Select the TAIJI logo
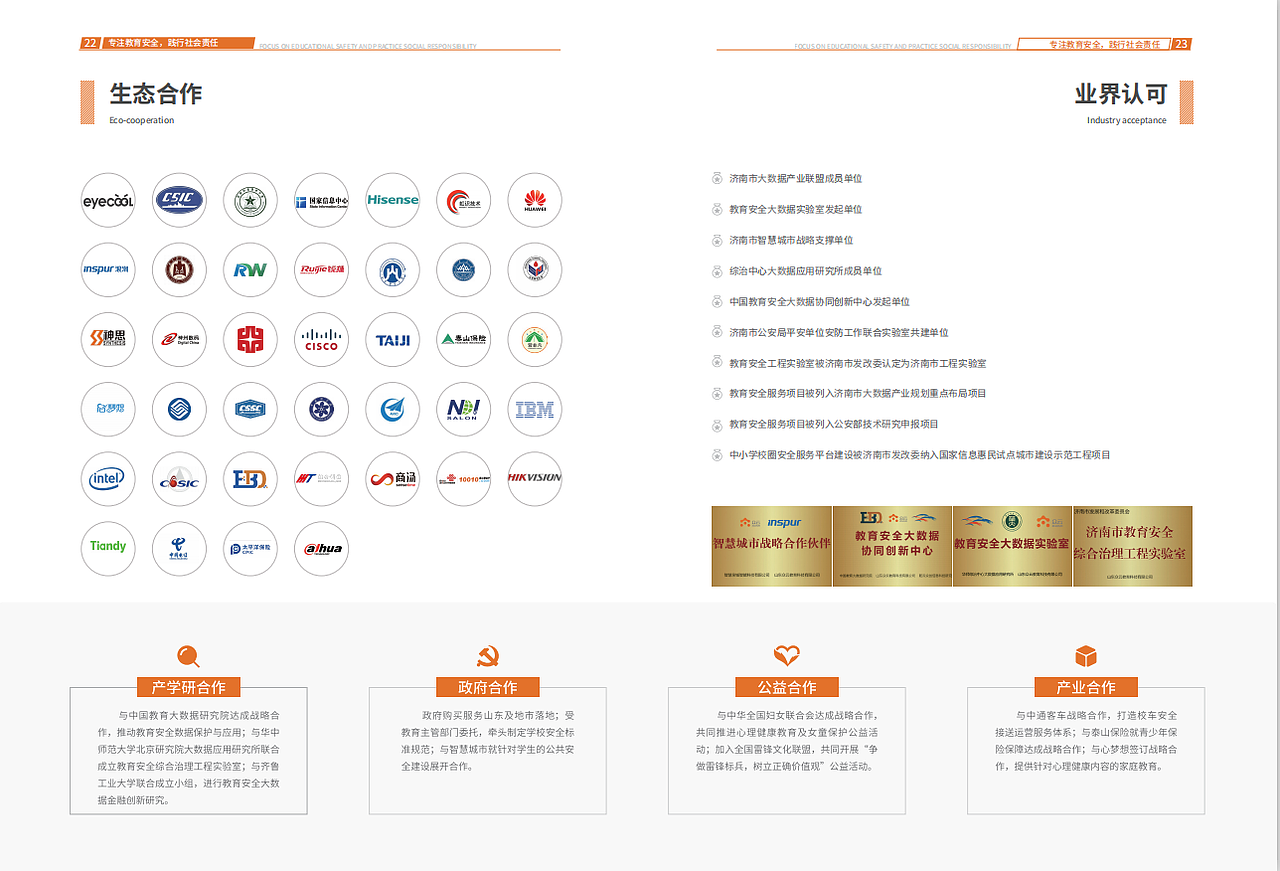Screen dimensions: 1280x871 (392, 340)
